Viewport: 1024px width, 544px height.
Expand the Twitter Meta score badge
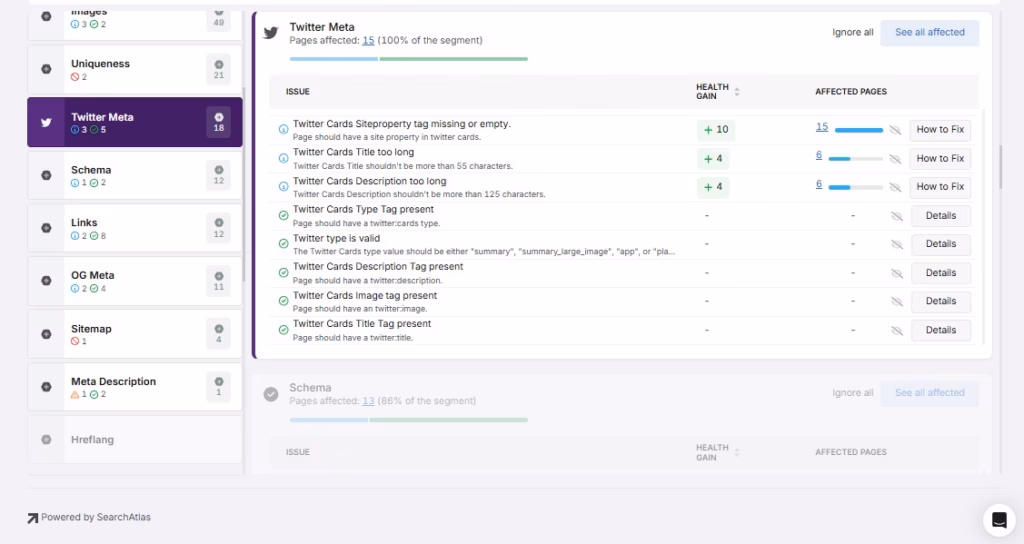219,122
